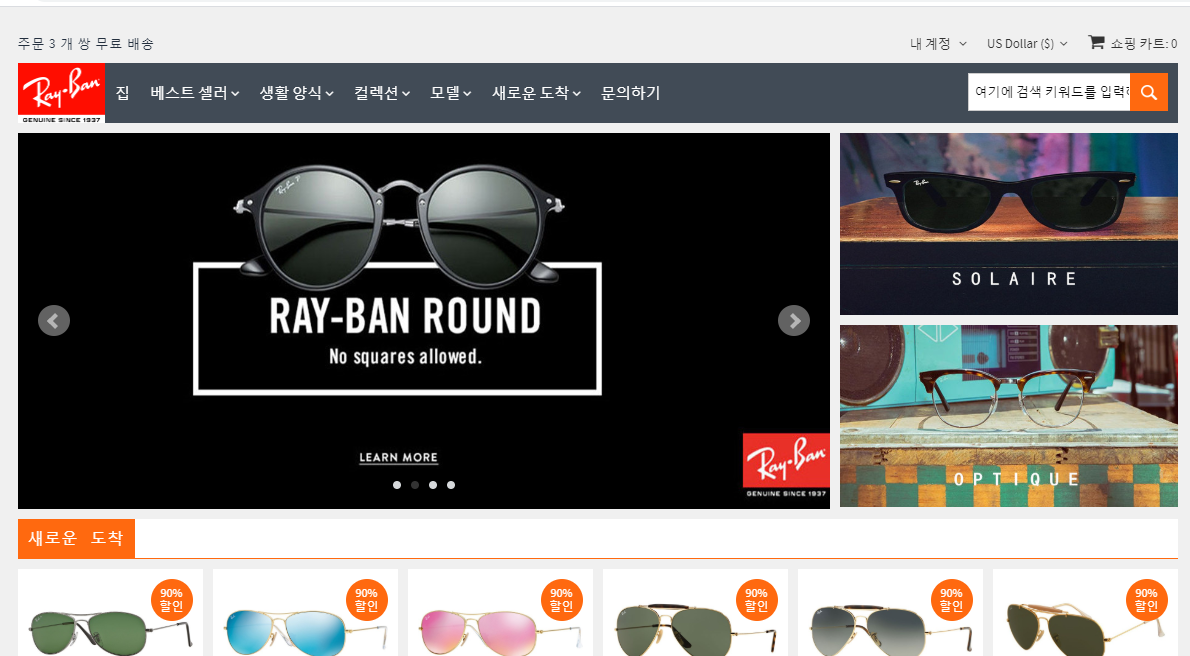The width and height of the screenshot is (1190, 656).
Task: Open the US Dollar ($) currency dropdown
Action: (x=1027, y=44)
